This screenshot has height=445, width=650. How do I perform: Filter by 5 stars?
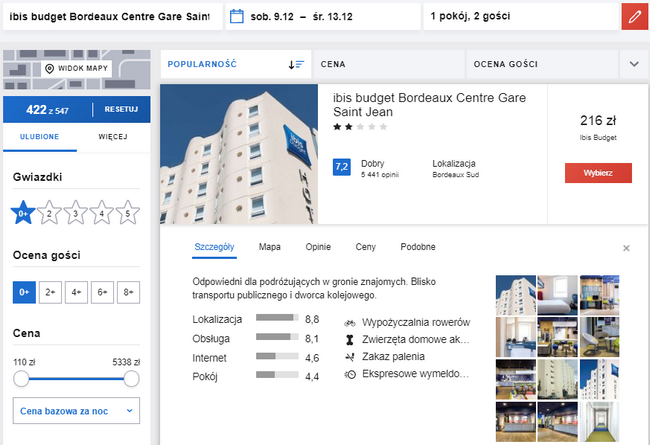(x=128, y=213)
